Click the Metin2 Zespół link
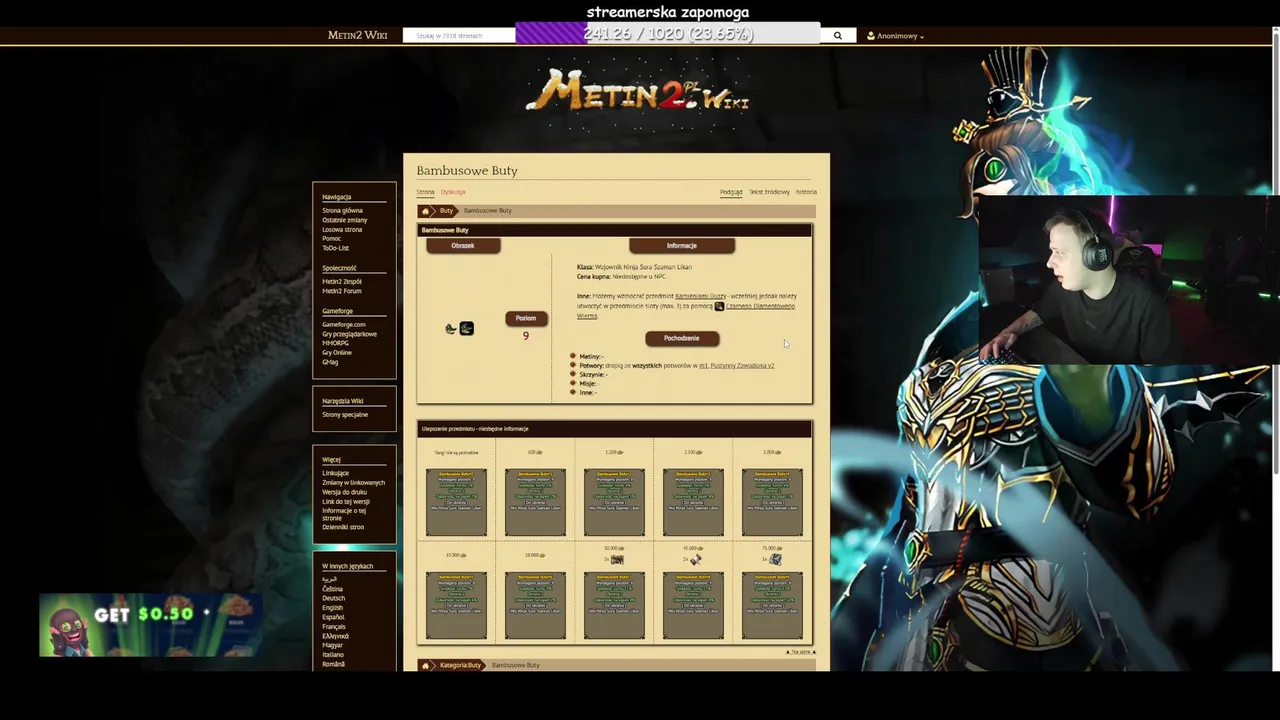The height and width of the screenshot is (720, 1280). tap(342, 282)
